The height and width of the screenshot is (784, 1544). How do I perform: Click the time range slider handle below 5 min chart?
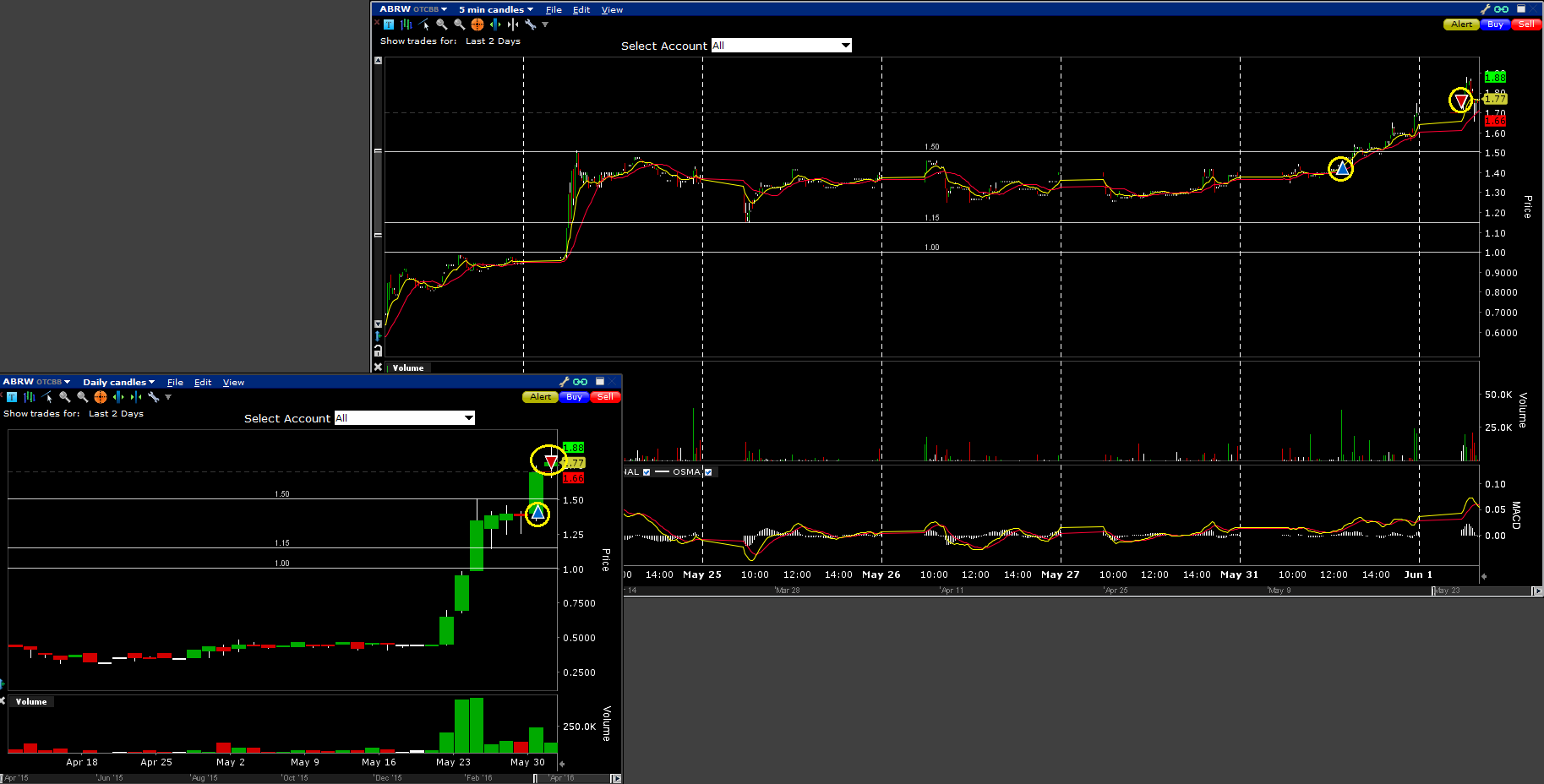point(1433,591)
